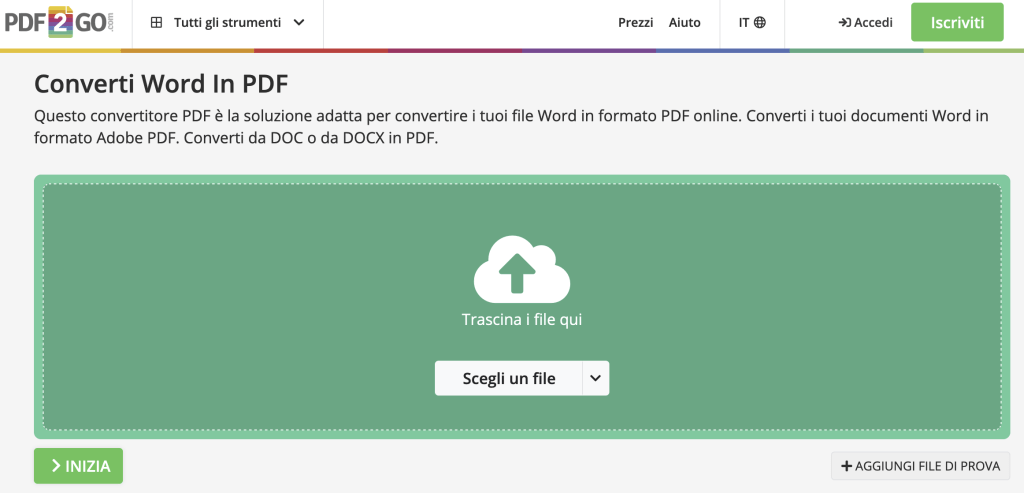Click the green Iscriviti button

pos(957,22)
